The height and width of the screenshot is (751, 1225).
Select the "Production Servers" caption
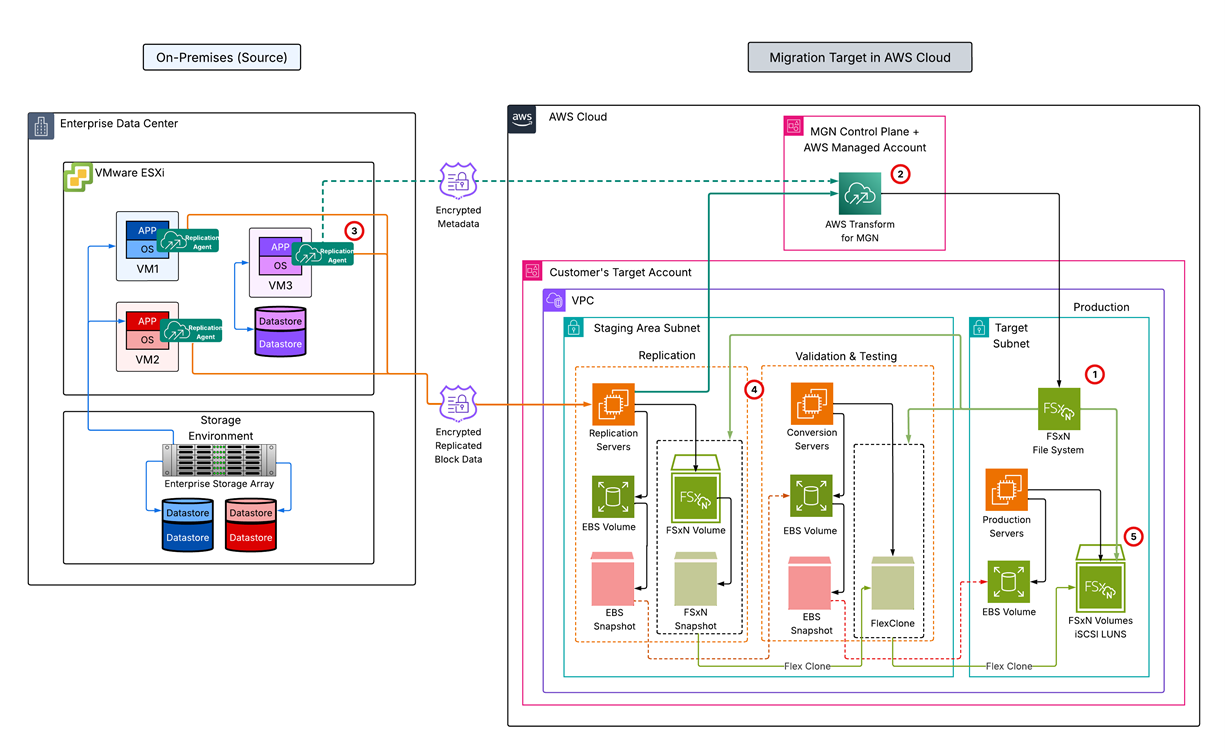[1006, 526]
